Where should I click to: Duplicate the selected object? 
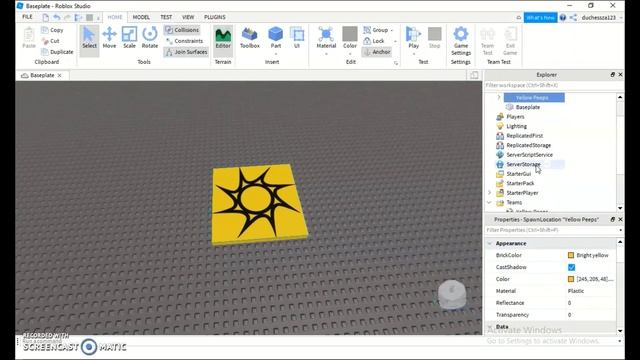[x=57, y=52]
